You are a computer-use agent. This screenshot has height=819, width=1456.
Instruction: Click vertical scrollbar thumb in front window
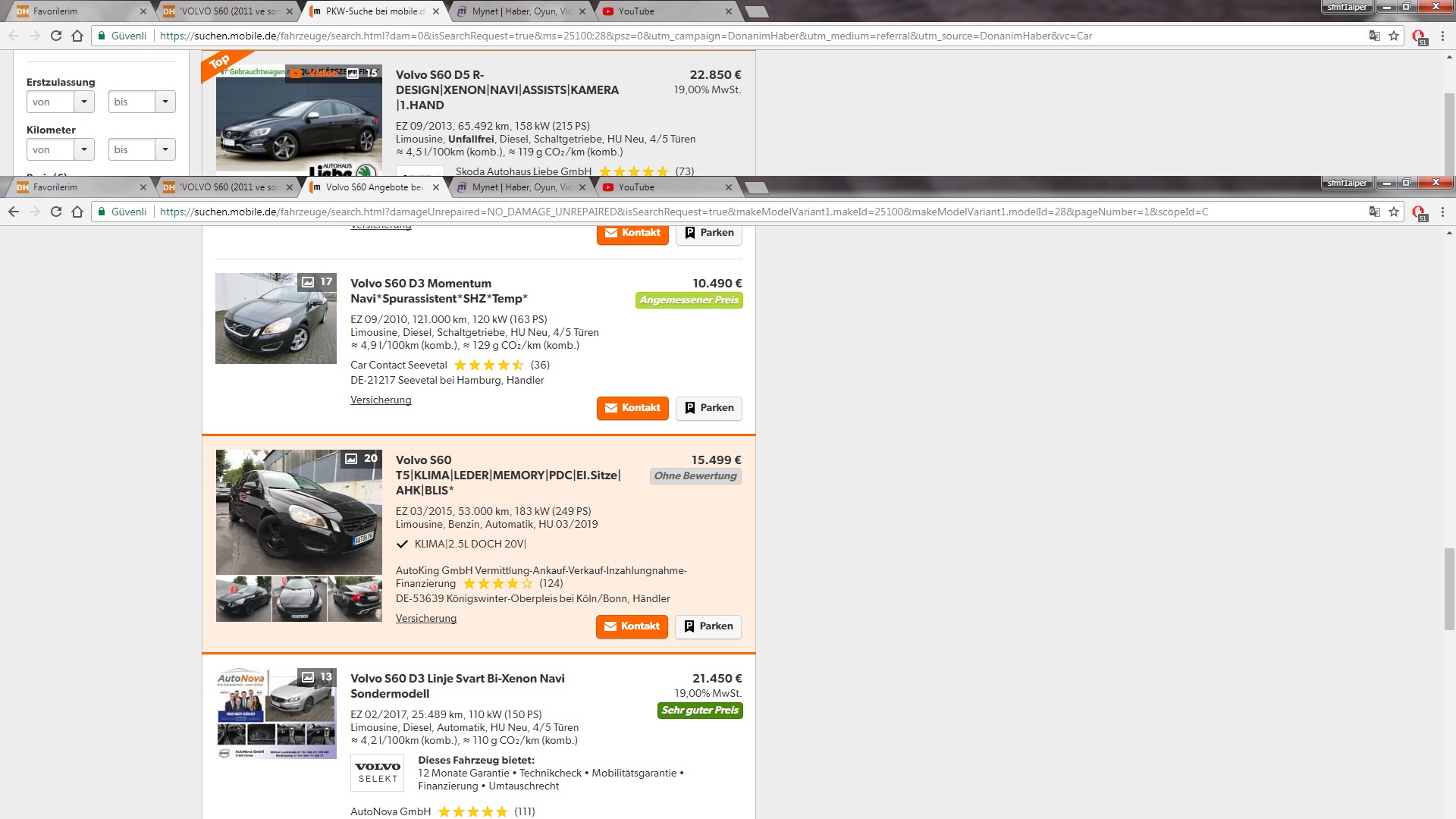[1449, 589]
